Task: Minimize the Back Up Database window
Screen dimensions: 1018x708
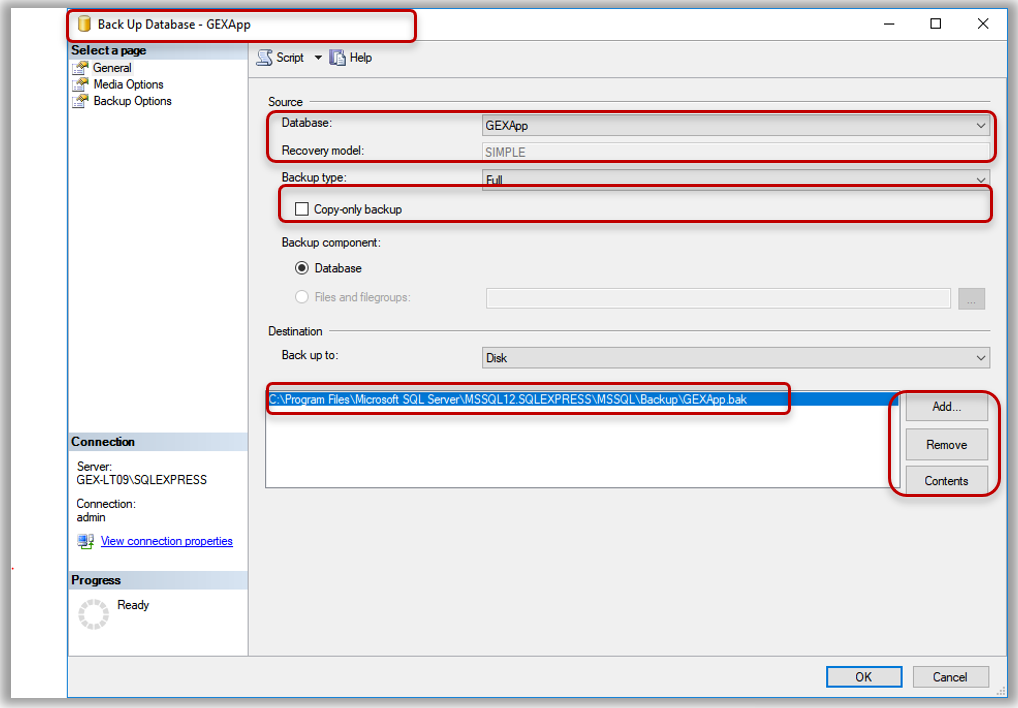Action: click(889, 24)
